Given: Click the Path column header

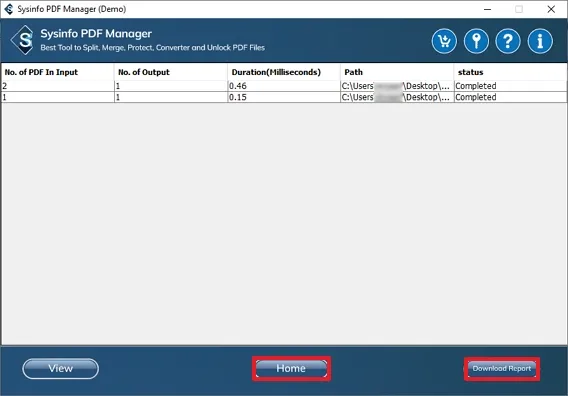Looking at the screenshot, I should [397, 72].
